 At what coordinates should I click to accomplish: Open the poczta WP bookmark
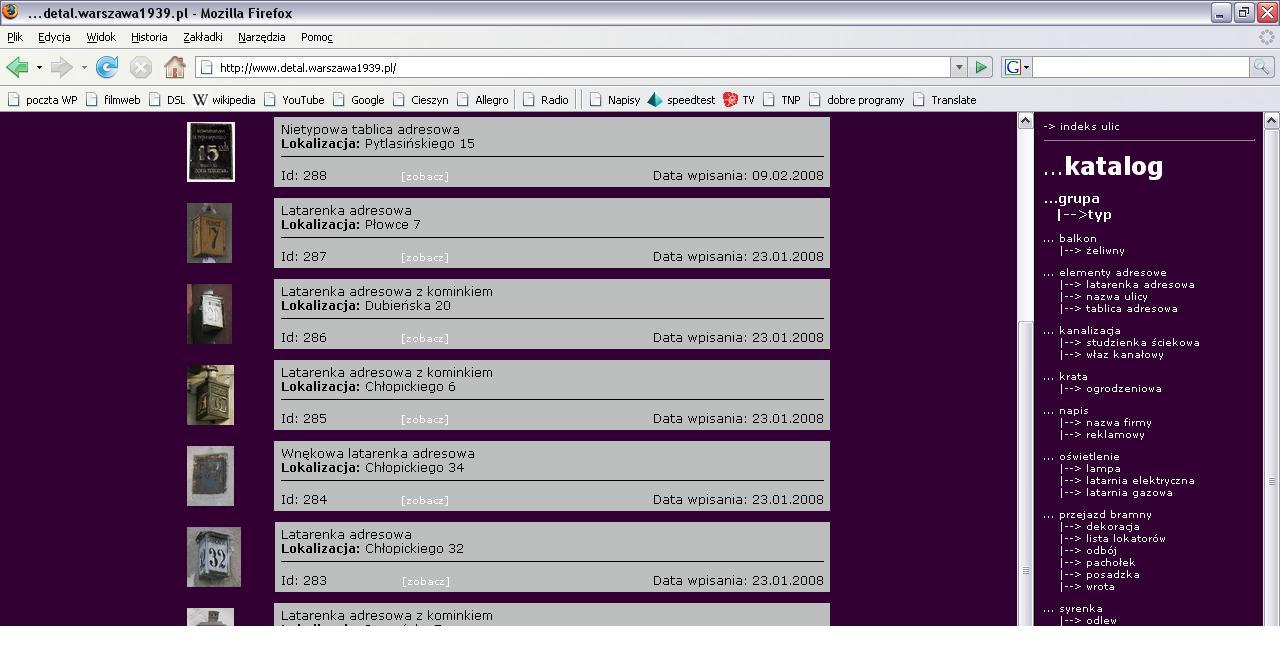click(x=42, y=100)
